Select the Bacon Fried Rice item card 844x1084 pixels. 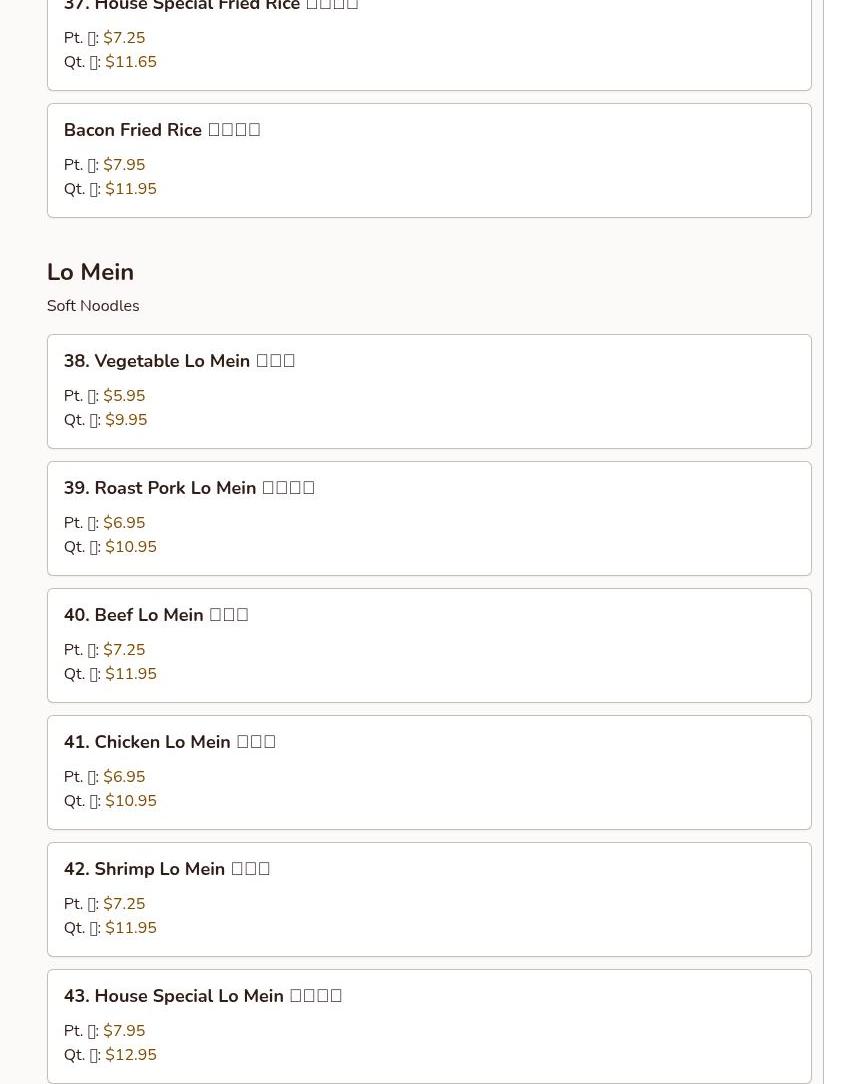[x=429, y=160]
